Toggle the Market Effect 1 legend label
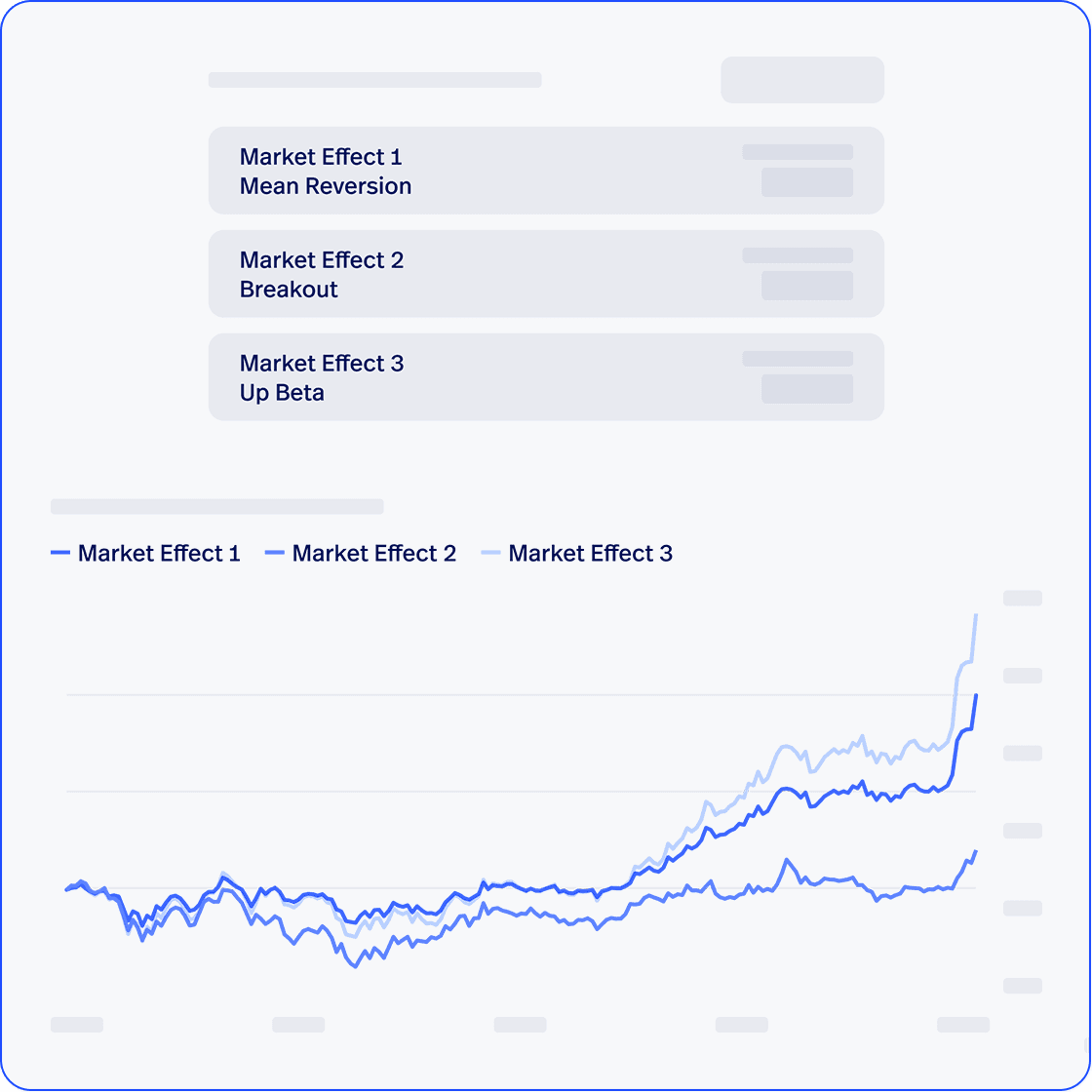The image size is (1092, 1092). click(x=159, y=554)
